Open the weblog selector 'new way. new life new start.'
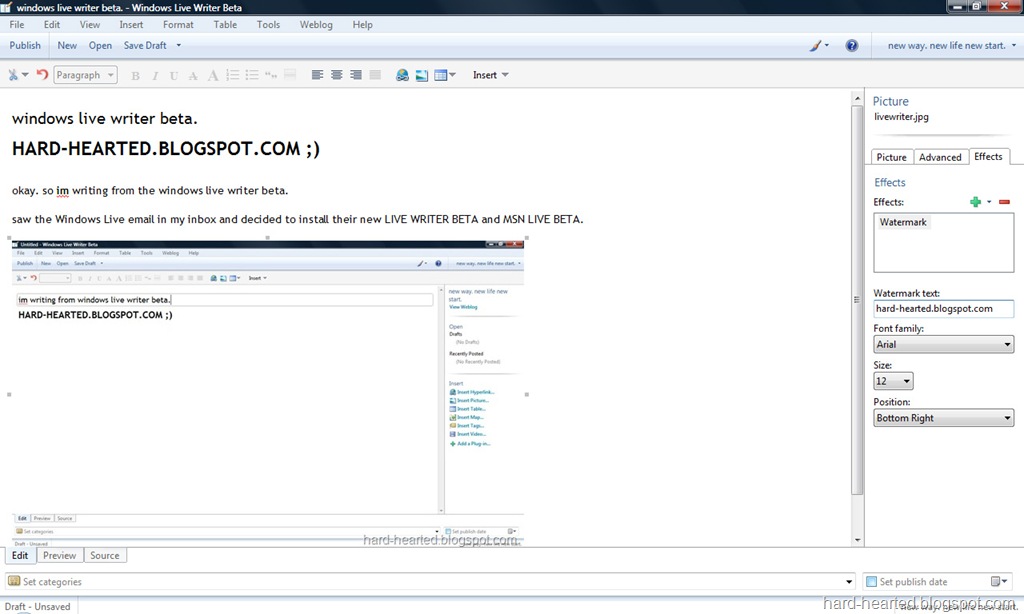Screen dimensions: 1024x614 point(952,46)
